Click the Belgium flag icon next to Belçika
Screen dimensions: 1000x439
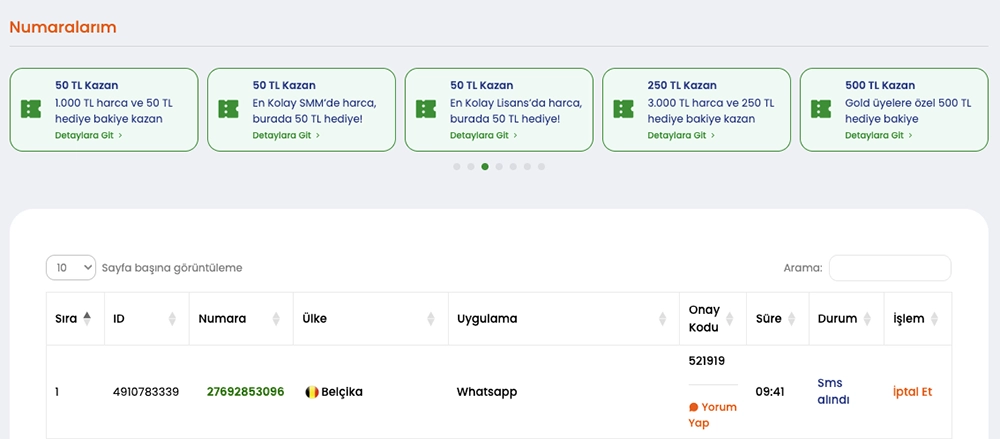coord(311,392)
